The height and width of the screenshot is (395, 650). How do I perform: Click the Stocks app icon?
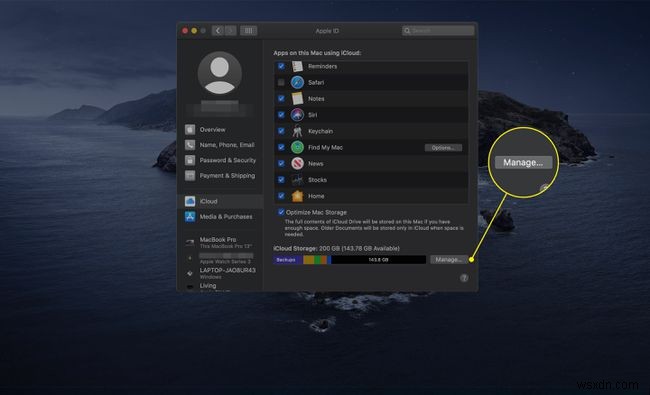click(297, 179)
